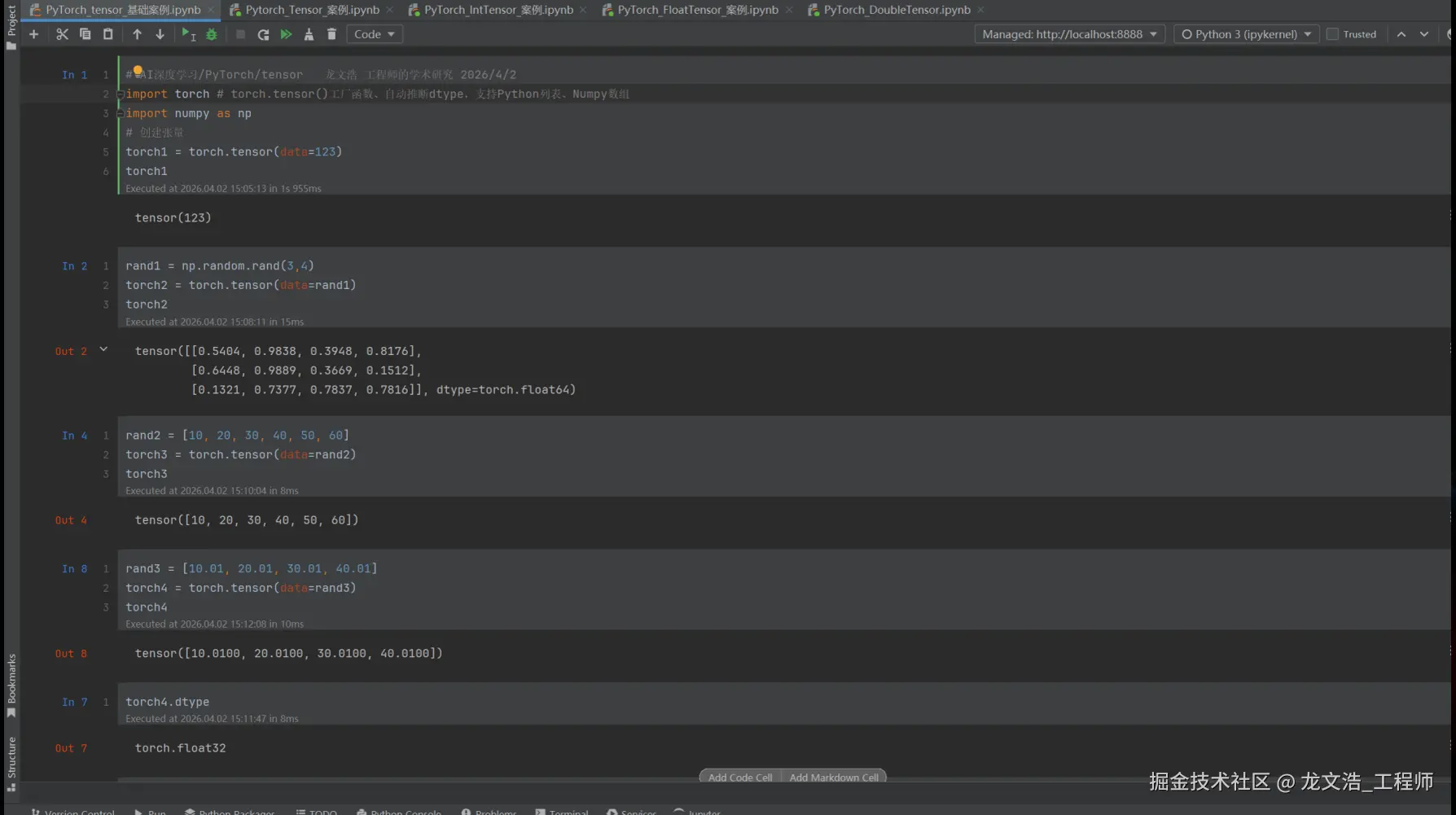1456x815 pixels.
Task: Place cursor on rand2 list definition line
Action: pos(237,436)
